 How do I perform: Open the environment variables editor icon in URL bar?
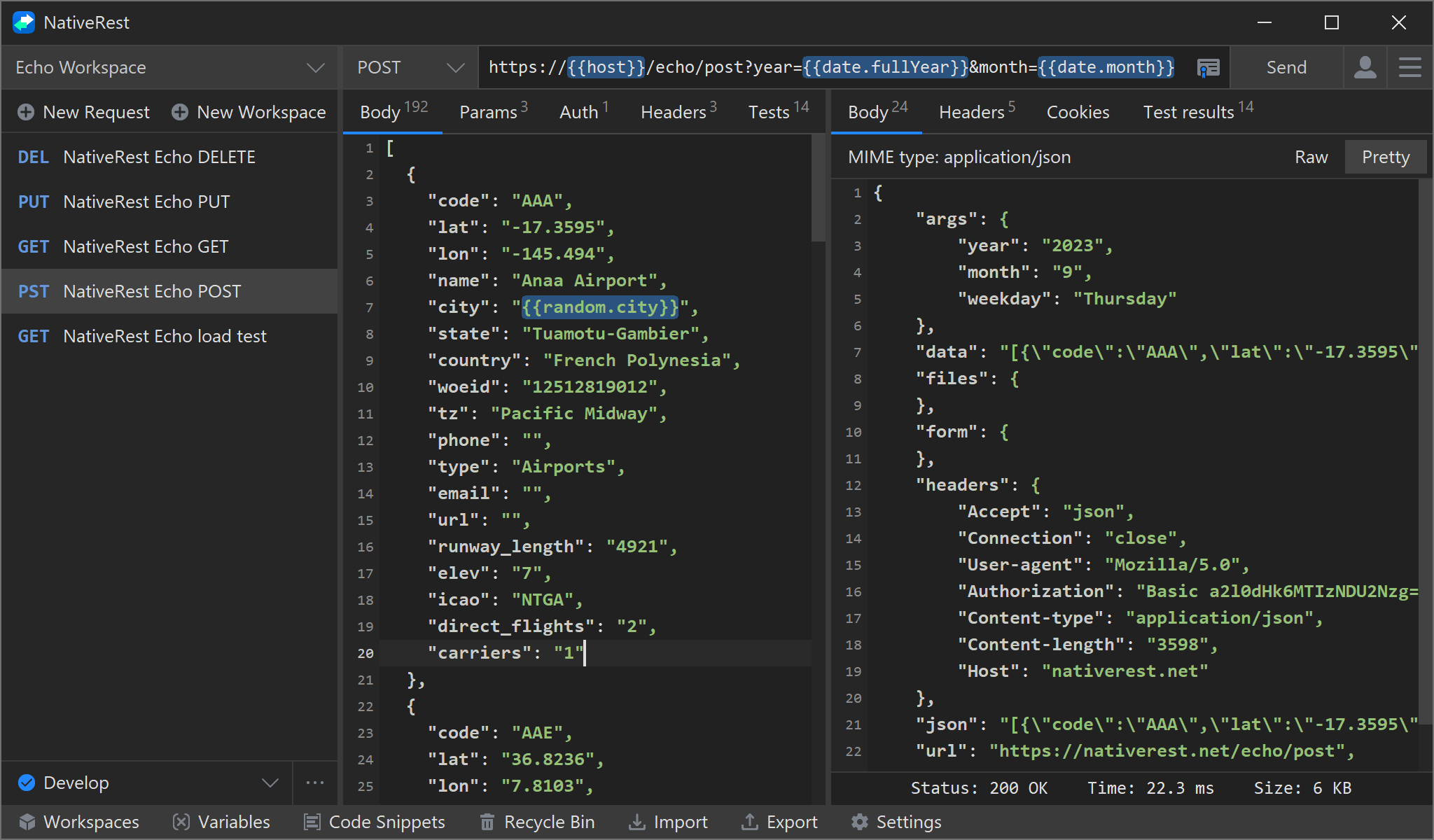tap(1209, 68)
